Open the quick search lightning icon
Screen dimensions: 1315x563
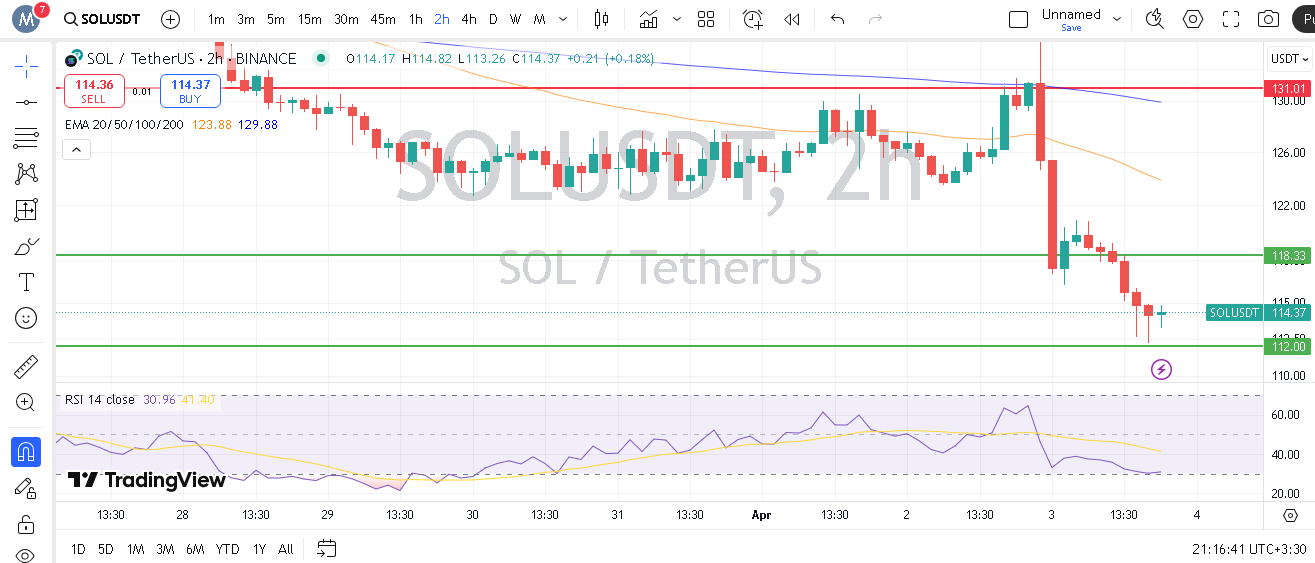[x=1155, y=19]
